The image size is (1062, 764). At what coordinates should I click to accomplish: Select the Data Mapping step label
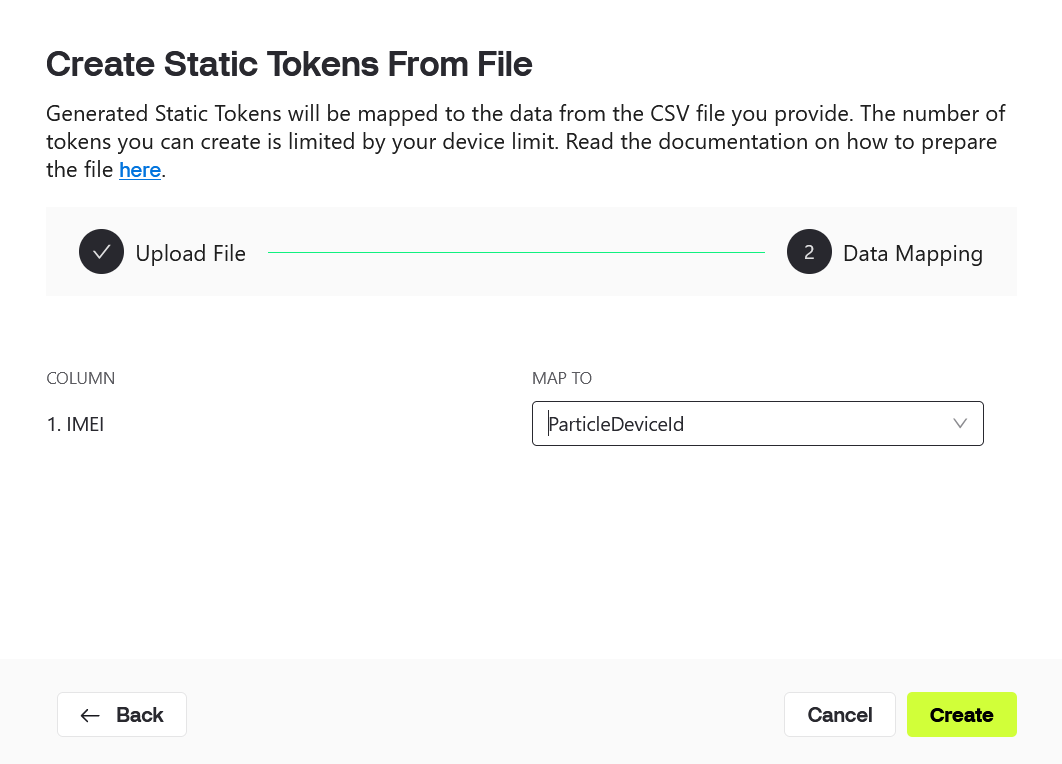(x=912, y=253)
